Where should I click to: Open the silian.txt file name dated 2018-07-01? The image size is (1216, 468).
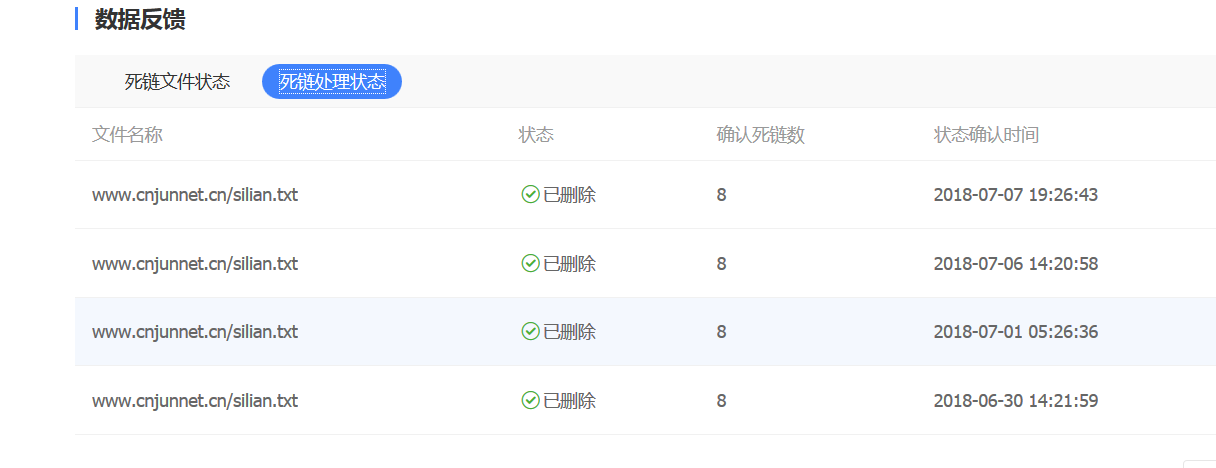pos(195,332)
